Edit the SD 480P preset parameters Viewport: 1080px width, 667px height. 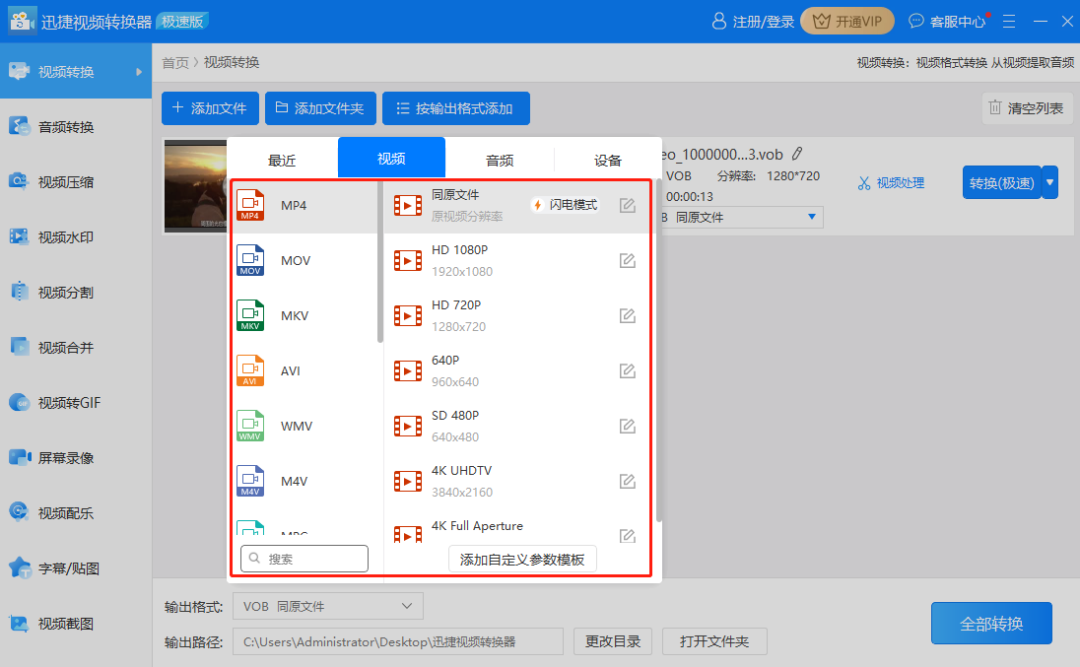coord(627,426)
